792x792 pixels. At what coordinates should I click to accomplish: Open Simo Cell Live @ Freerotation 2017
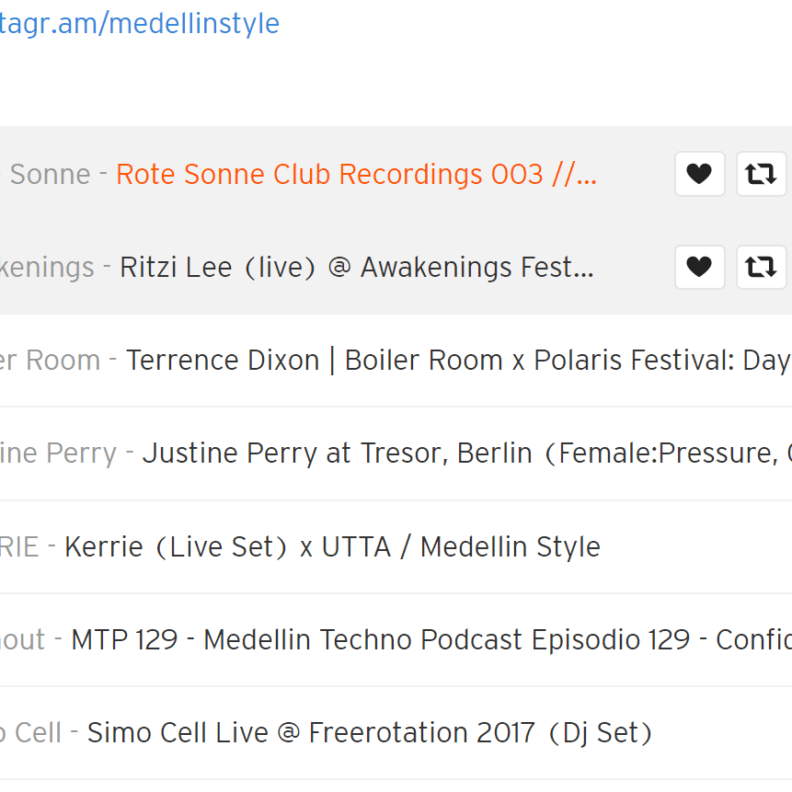pyautogui.click(x=370, y=733)
